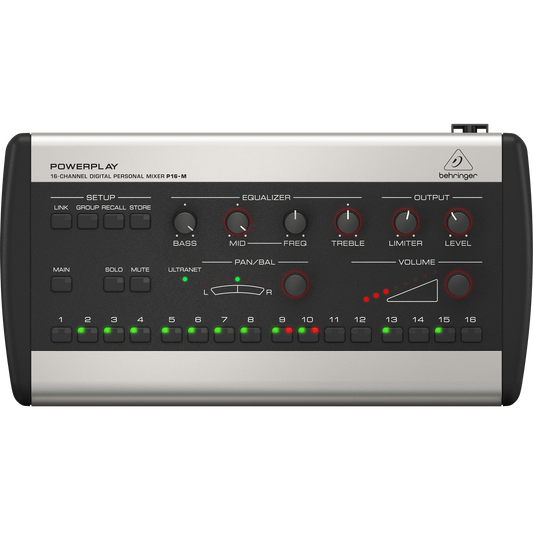Toggle the MUTE button
This screenshot has height=533, width=533.
pos(140,284)
